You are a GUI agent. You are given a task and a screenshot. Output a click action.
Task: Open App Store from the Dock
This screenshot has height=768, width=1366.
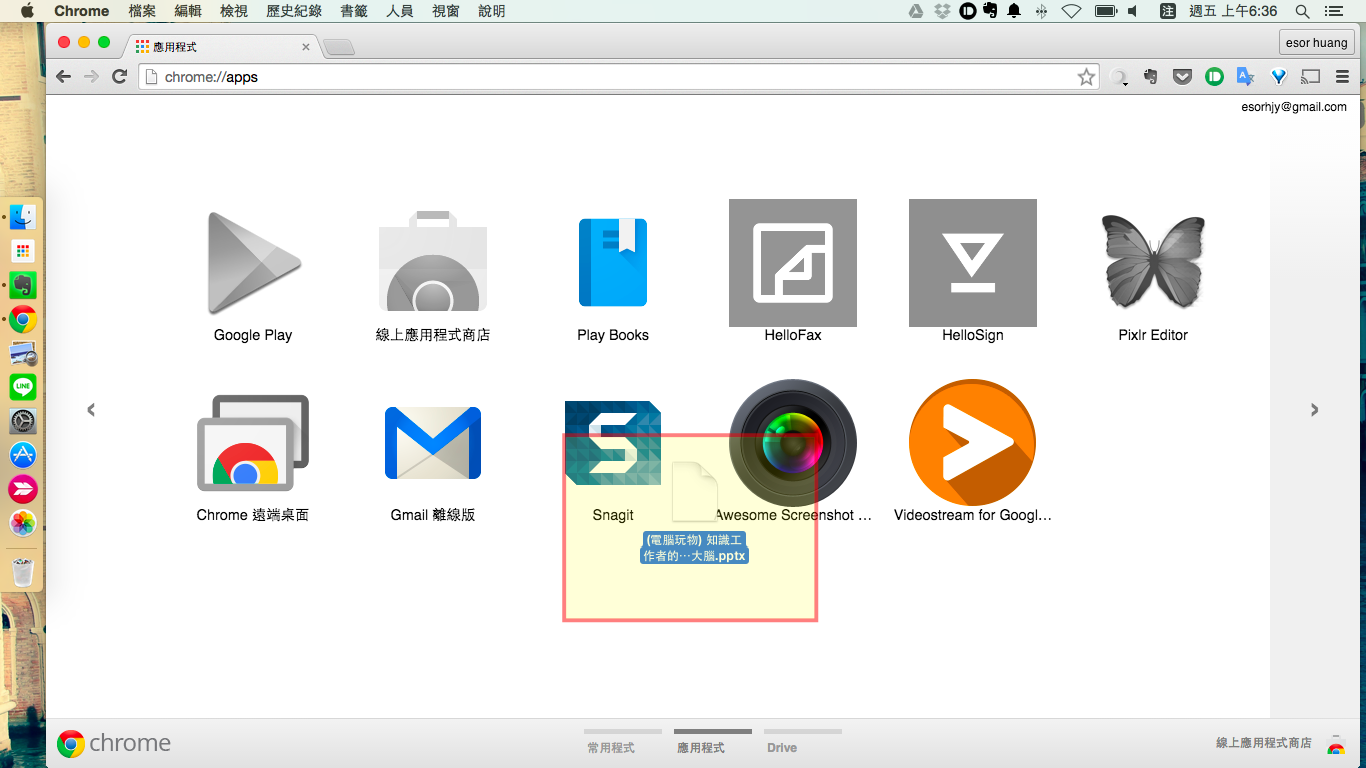tap(23, 455)
